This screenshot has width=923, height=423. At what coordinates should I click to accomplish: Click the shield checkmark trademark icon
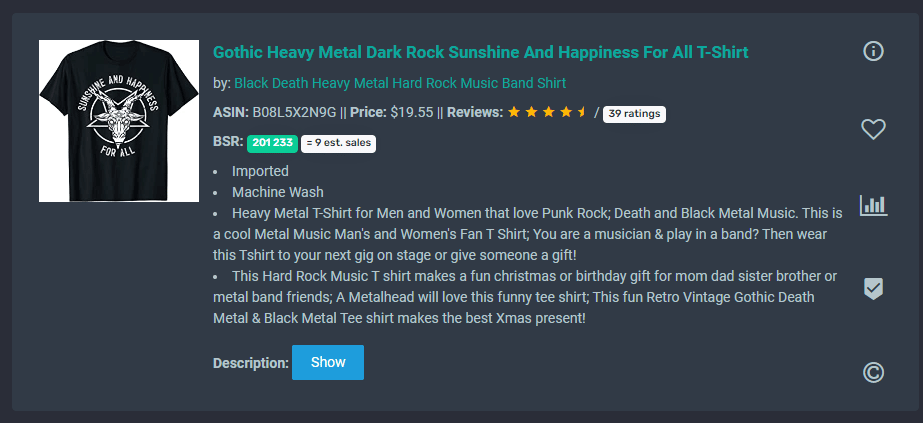click(x=873, y=288)
